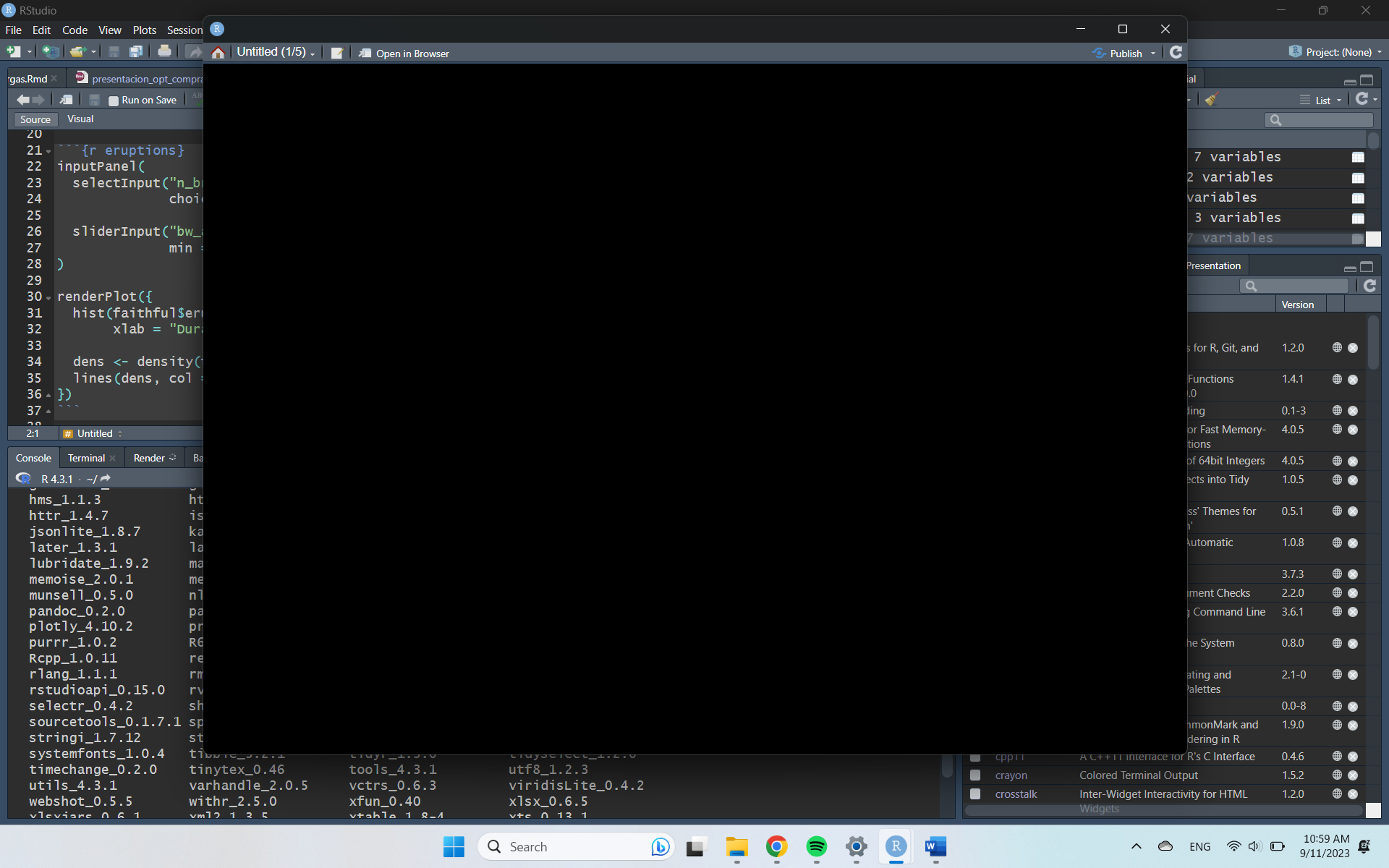Save all open documents
This screenshot has height=868, width=1389.
[135, 51]
